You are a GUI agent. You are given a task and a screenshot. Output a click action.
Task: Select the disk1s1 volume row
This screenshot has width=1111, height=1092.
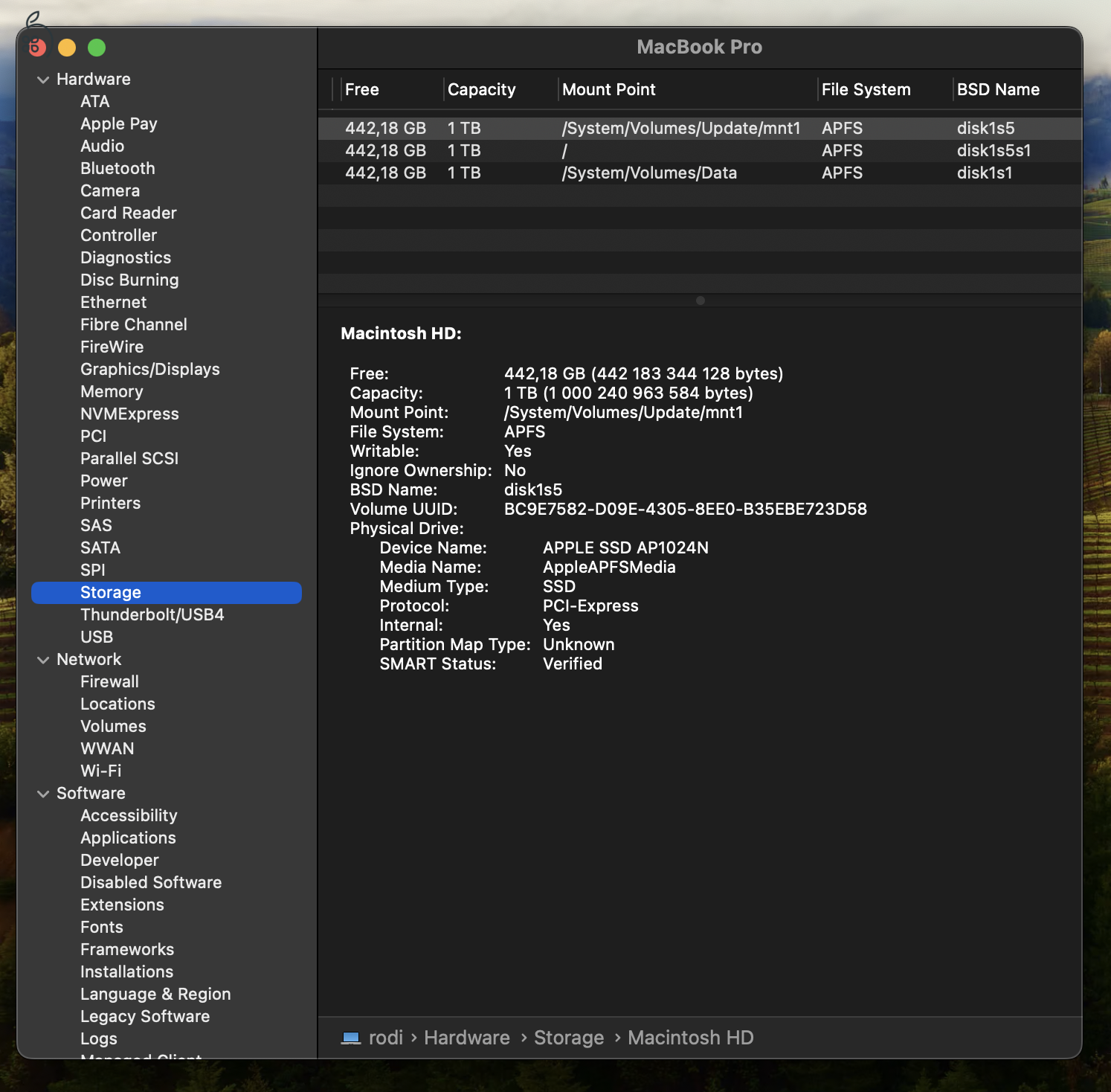click(x=700, y=173)
